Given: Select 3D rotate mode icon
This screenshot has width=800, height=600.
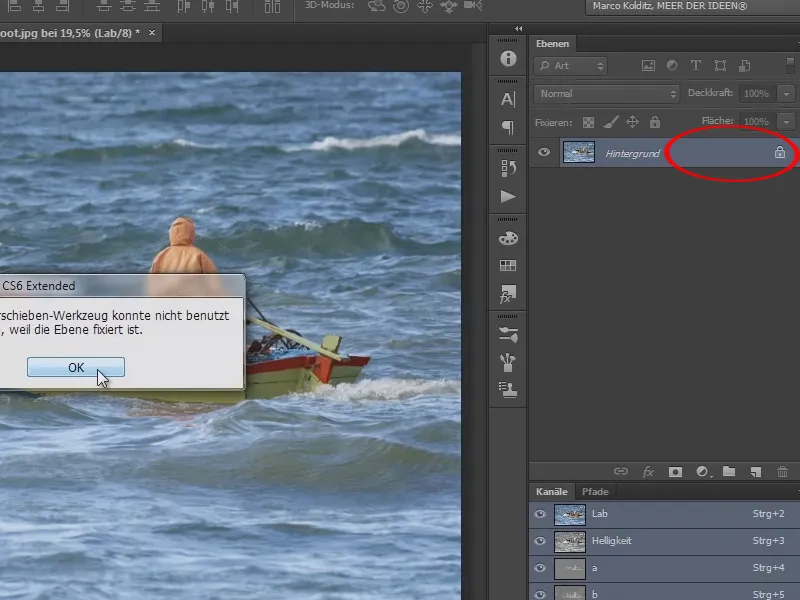Looking at the screenshot, I should 377,6.
